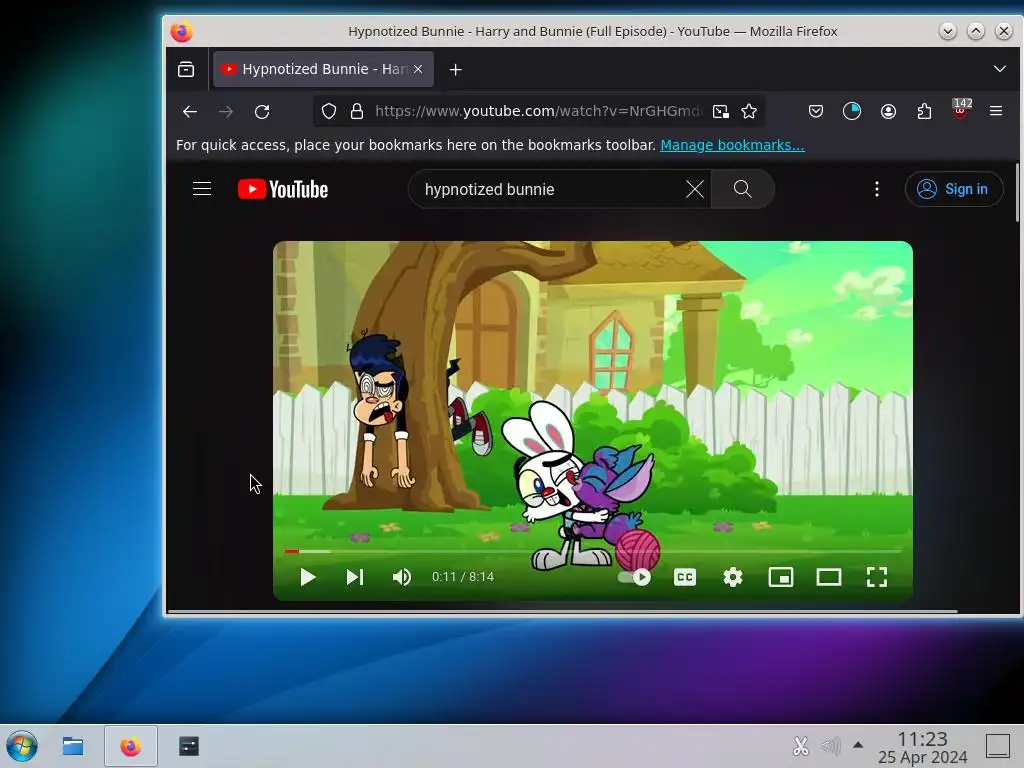
Task: Switch to theater mode
Action: pyautogui.click(x=829, y=577)
